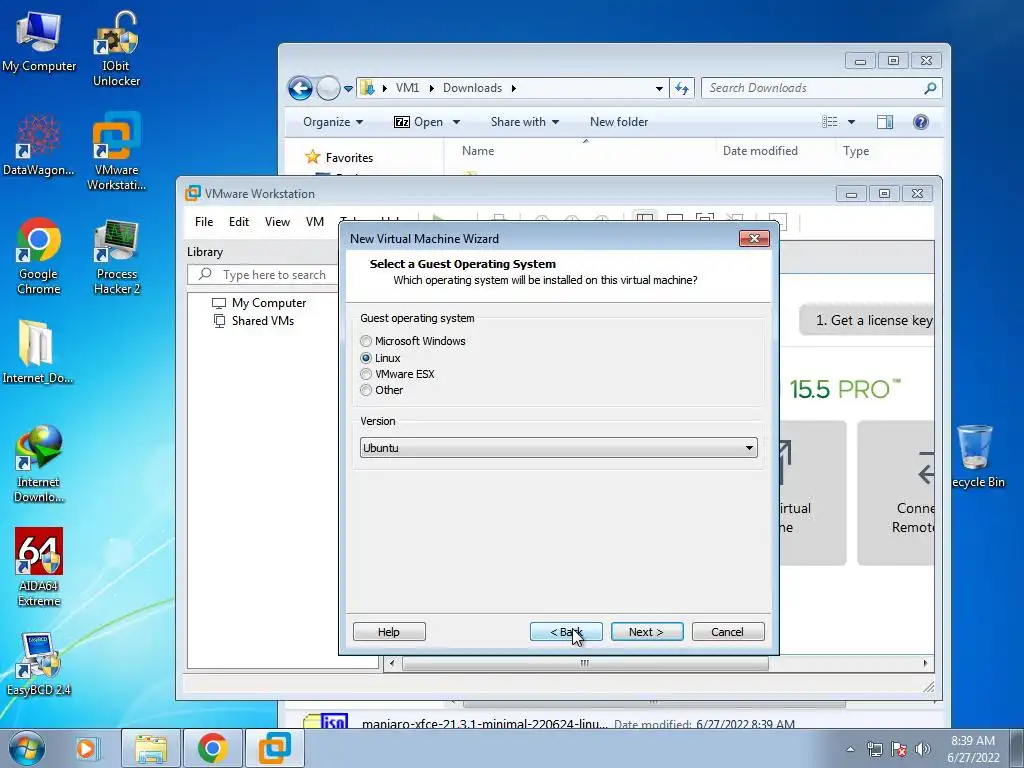Click Explorer forward navigation button
The height and width of the screenshot is (768, 1024).
328,88
